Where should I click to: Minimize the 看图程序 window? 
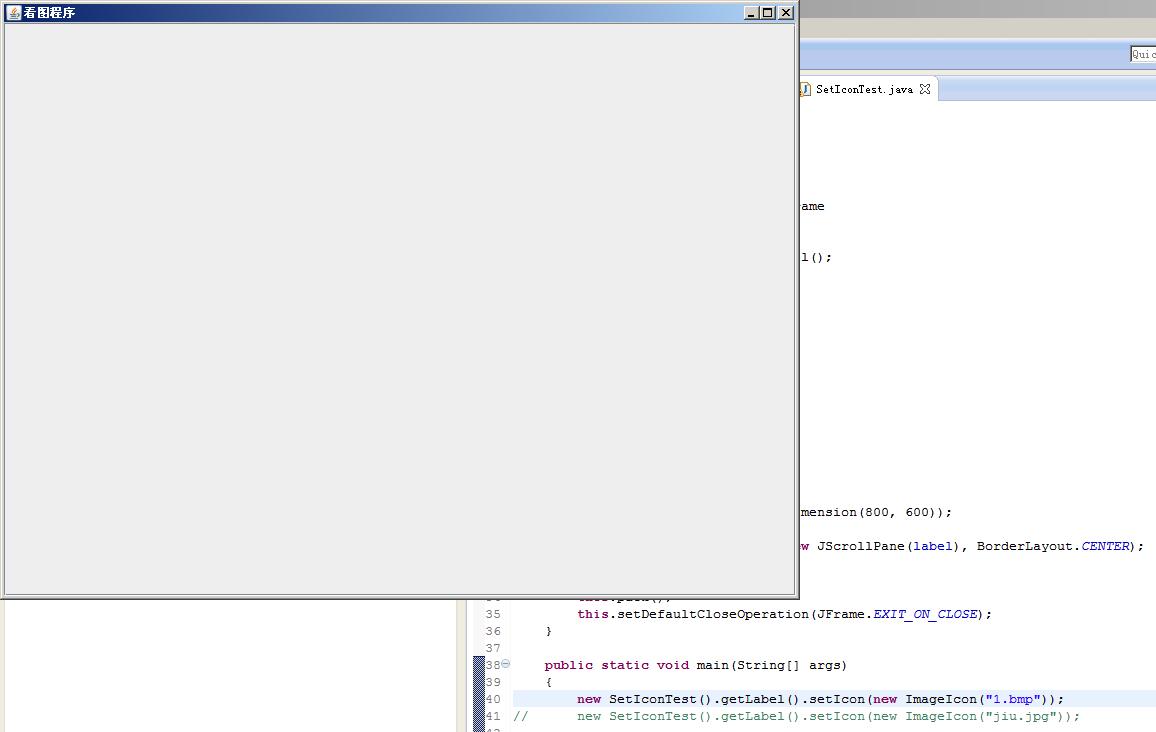click(x=751, y=13)
